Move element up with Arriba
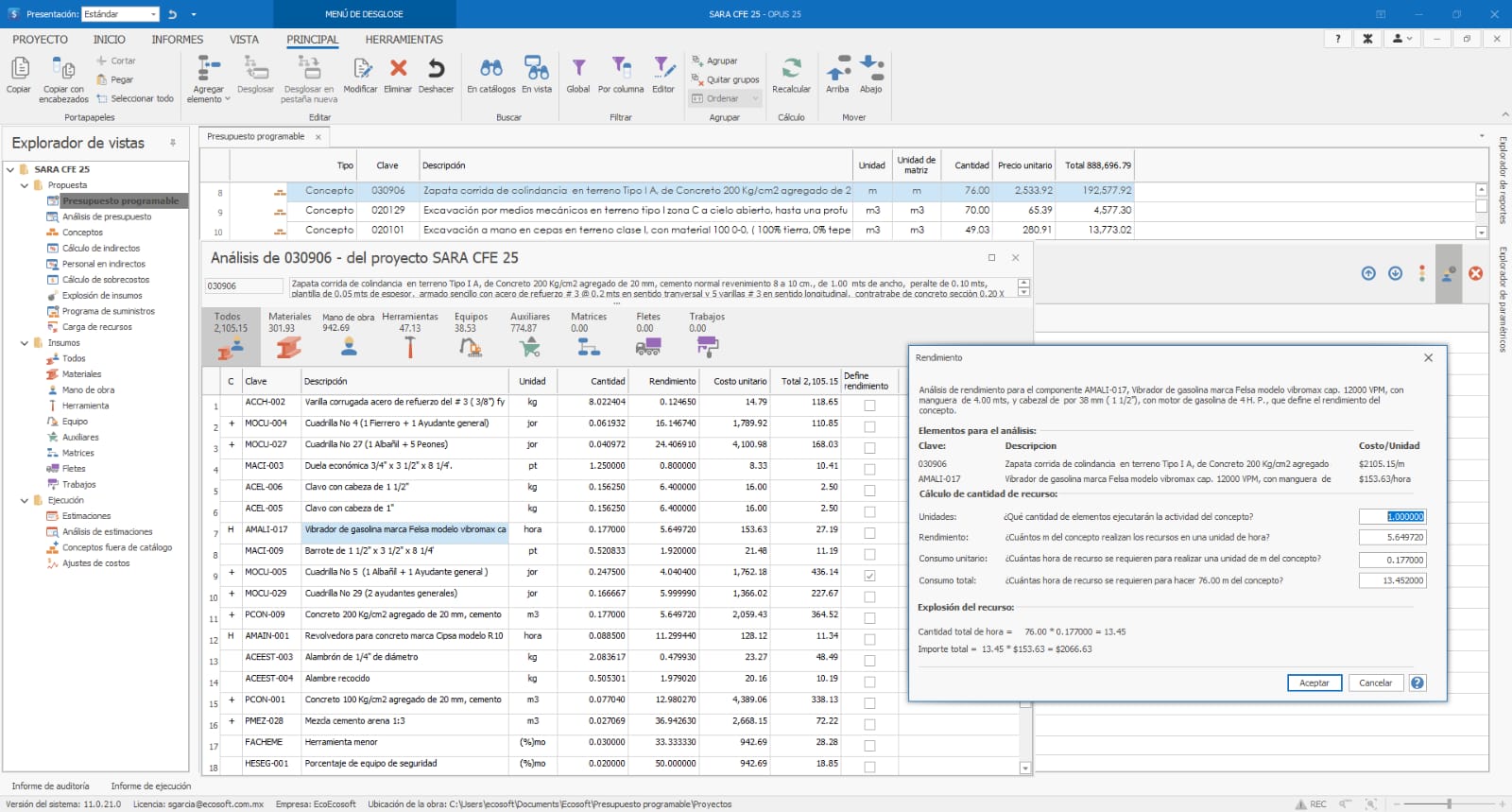The height and width of the screenshot is (812, 1512). coord(837,68)
